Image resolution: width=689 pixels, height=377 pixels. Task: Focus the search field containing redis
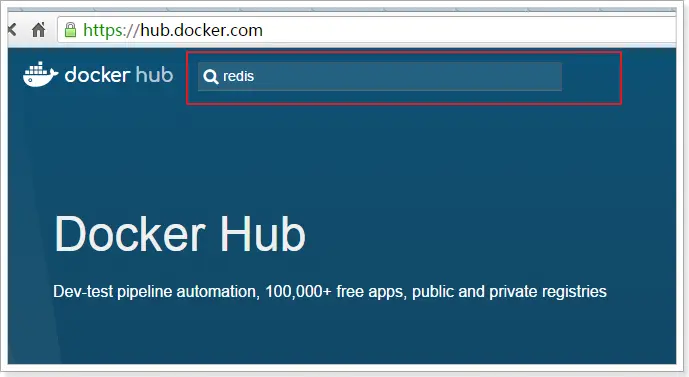380,76
